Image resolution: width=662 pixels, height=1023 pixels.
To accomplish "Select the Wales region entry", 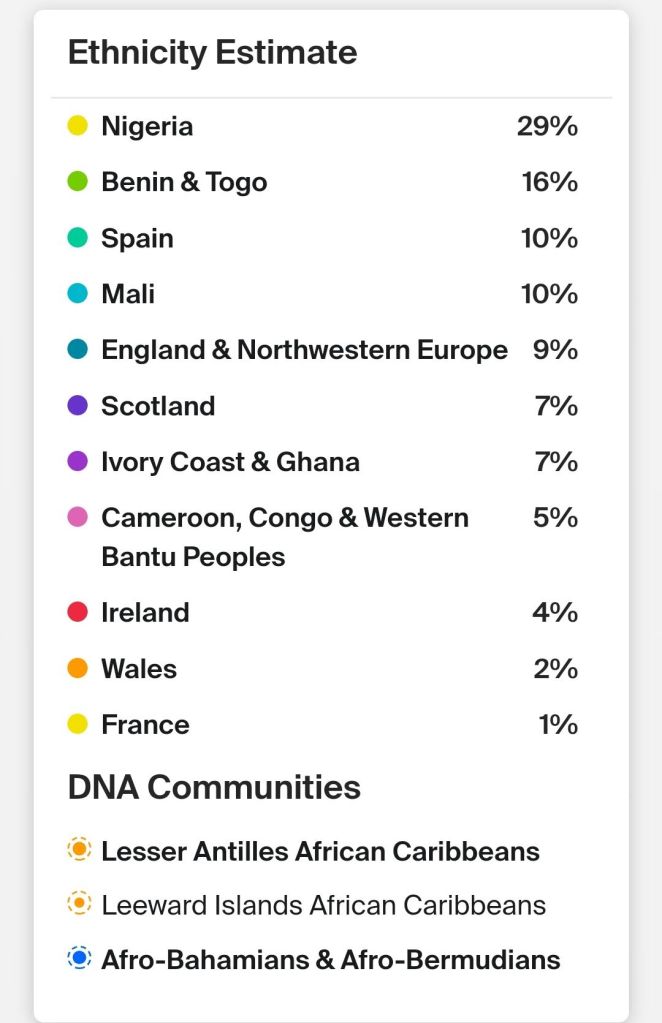I will (139, 669).
